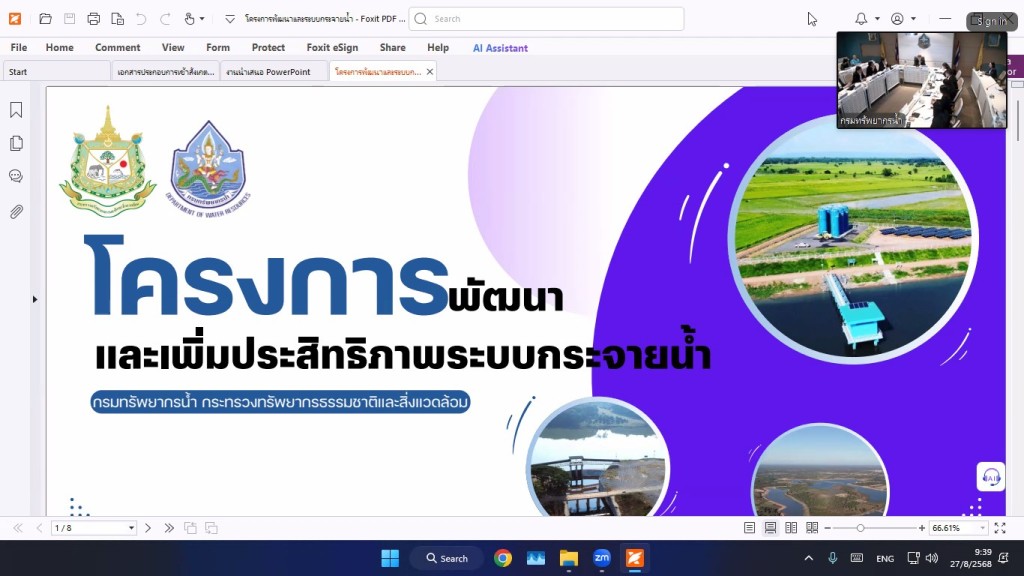Open the Share ribbon tab
1024x576 pixels.
(x=392, y=48)
